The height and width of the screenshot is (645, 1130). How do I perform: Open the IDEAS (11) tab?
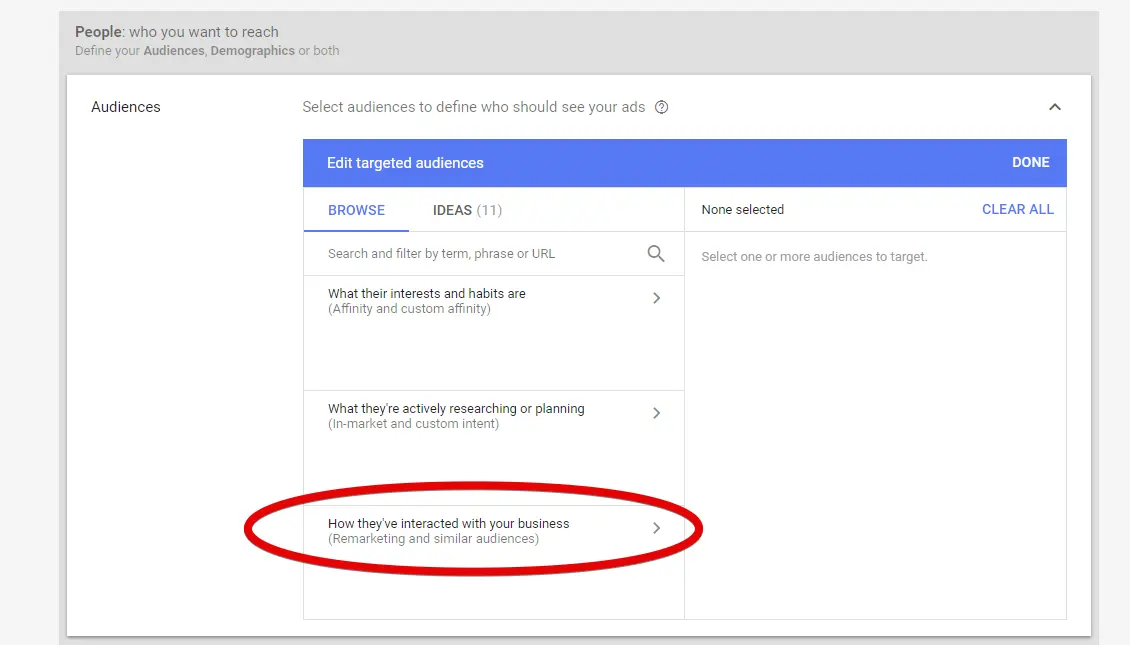point(467,210)
